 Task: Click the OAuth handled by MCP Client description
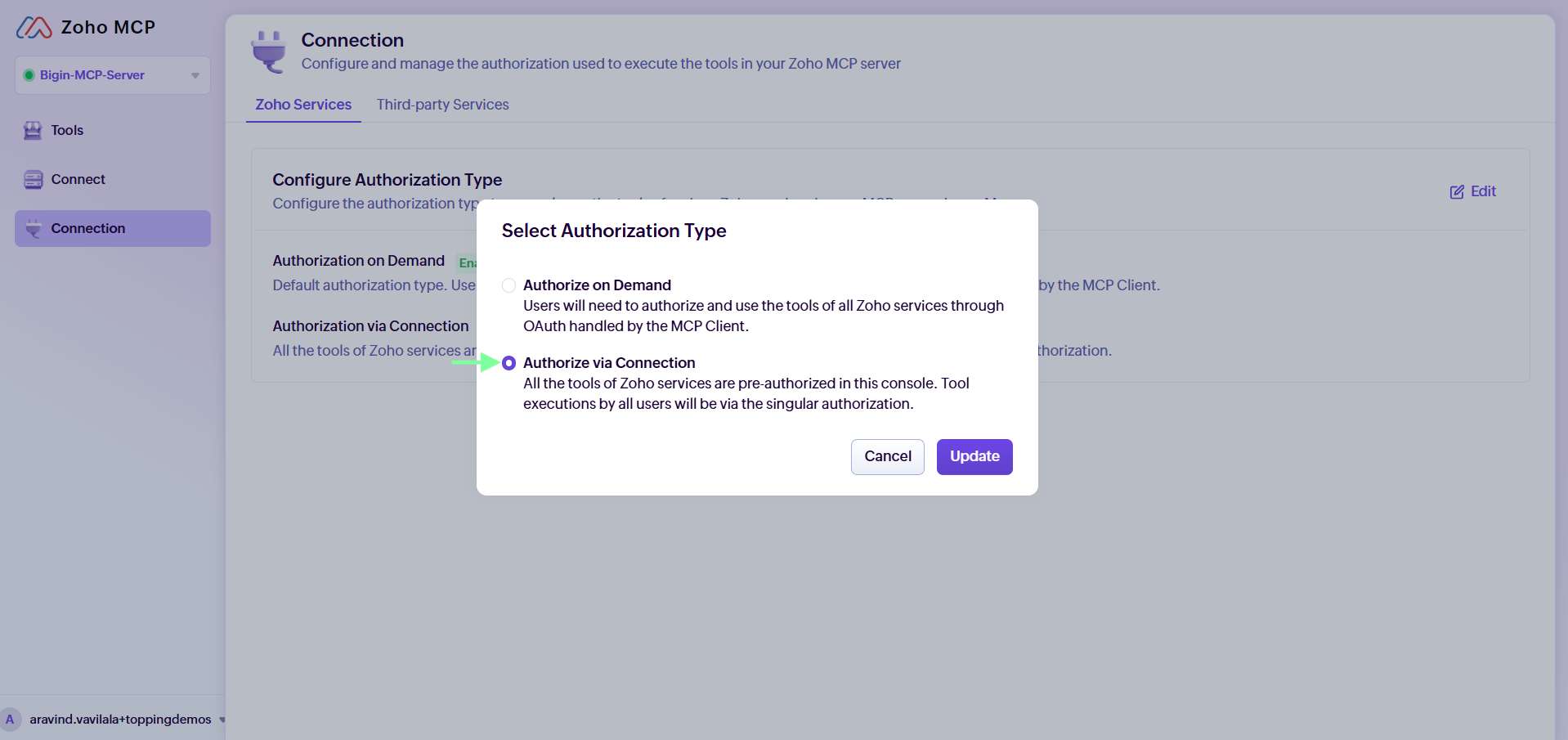coord(764,316)
